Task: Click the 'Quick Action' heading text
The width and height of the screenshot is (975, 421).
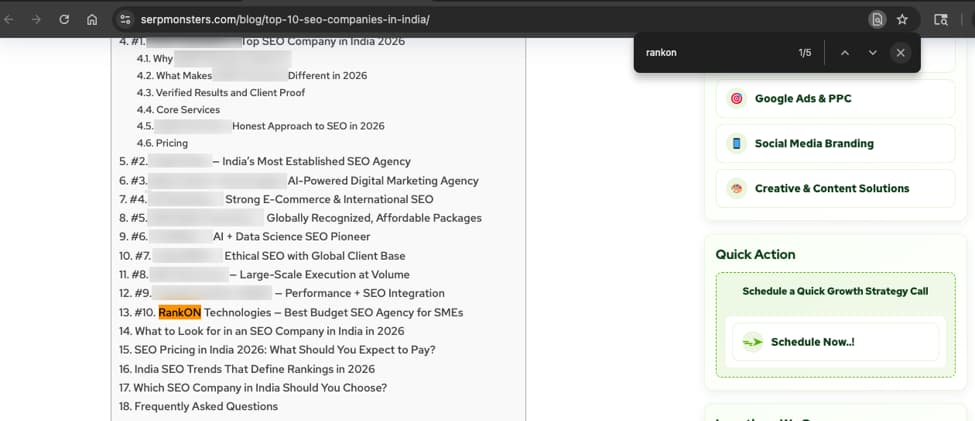Action: 755,254
